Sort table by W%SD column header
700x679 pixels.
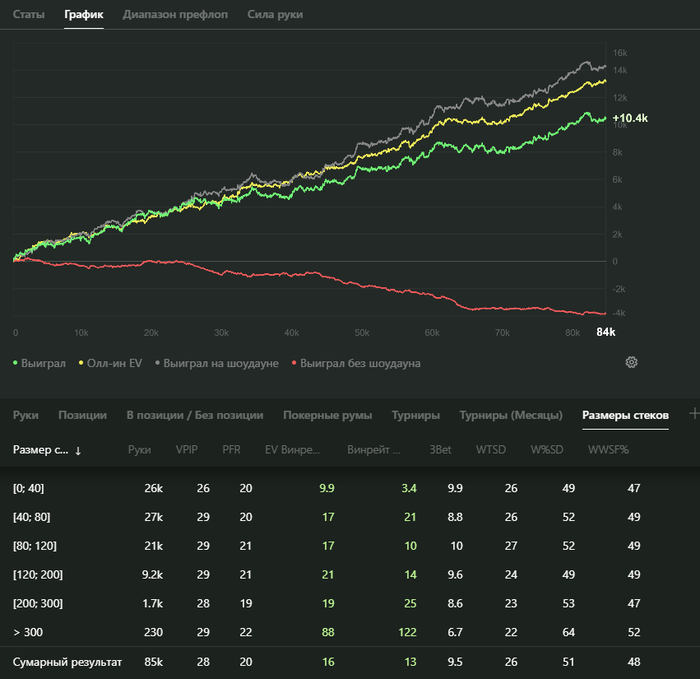point(547,450)
